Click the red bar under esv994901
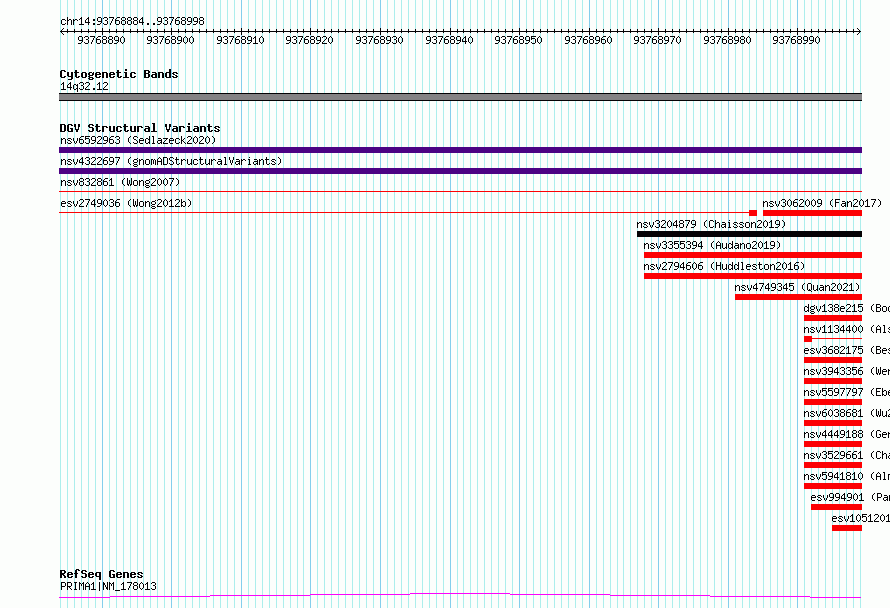This screenshot has width=890, height=608. [x=837, y=507]
